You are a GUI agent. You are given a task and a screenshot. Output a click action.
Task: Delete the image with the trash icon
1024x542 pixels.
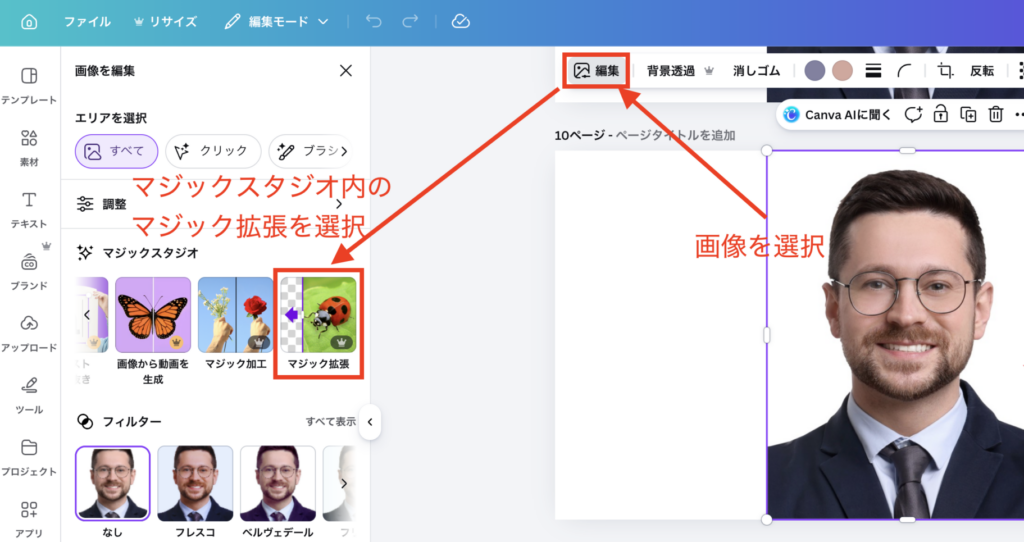(996, 115)
